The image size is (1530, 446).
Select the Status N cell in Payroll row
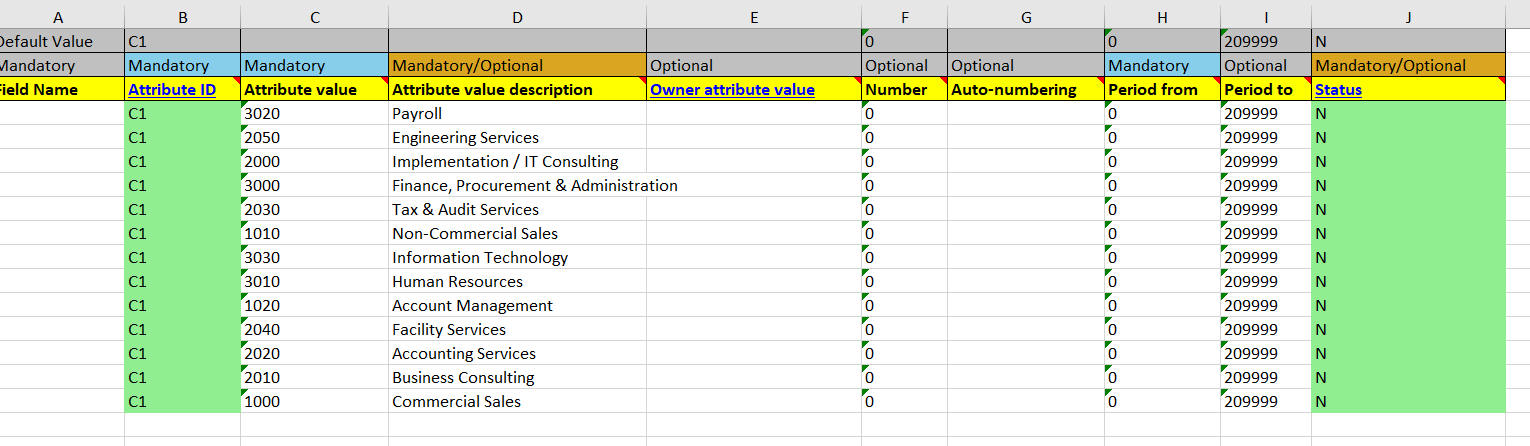click(x=1408, y=113)
